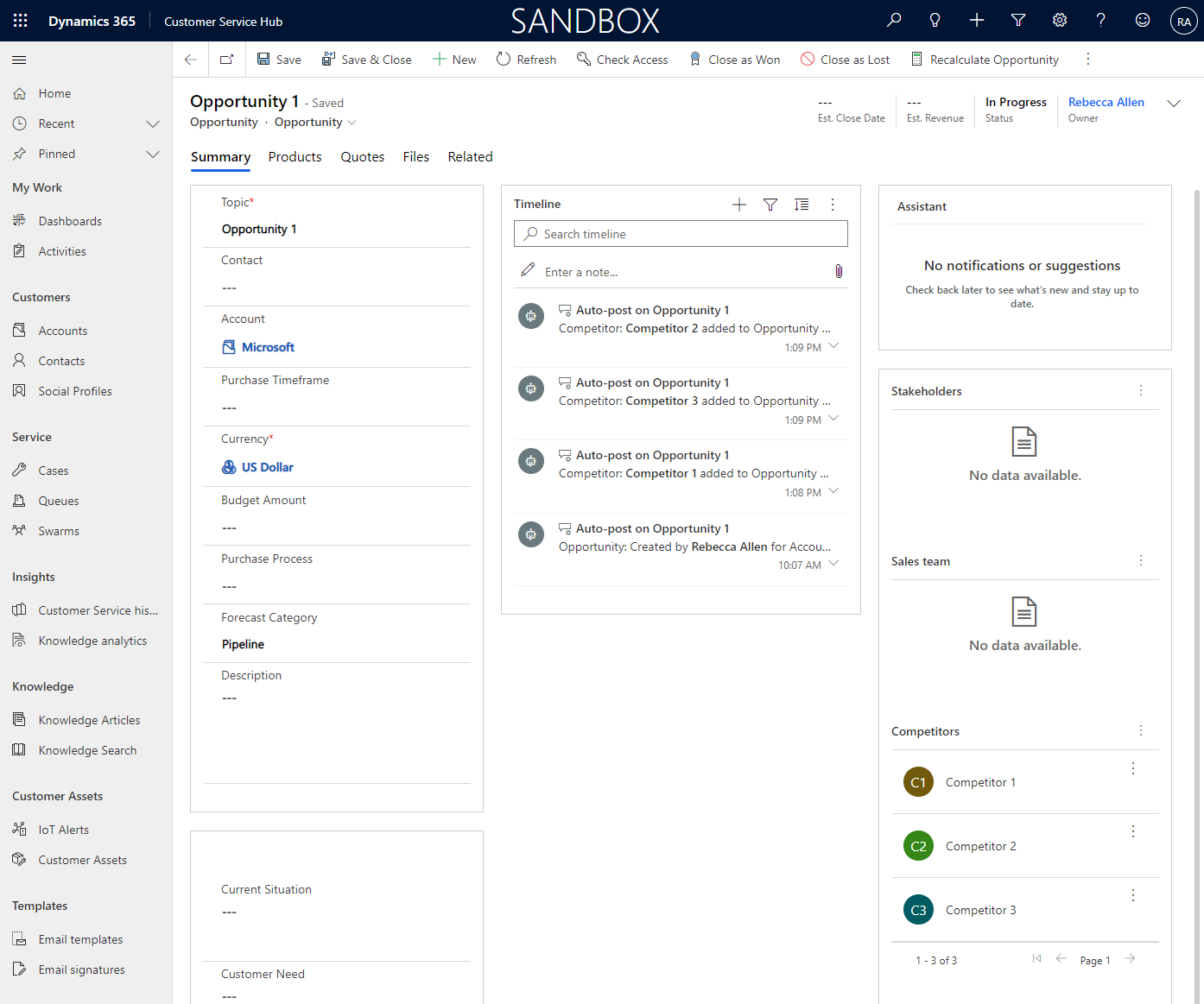Image resolution: width=1204 pixels, height=1004 pixels.
Task: Open record in new window icon
Action: point(226,60)
